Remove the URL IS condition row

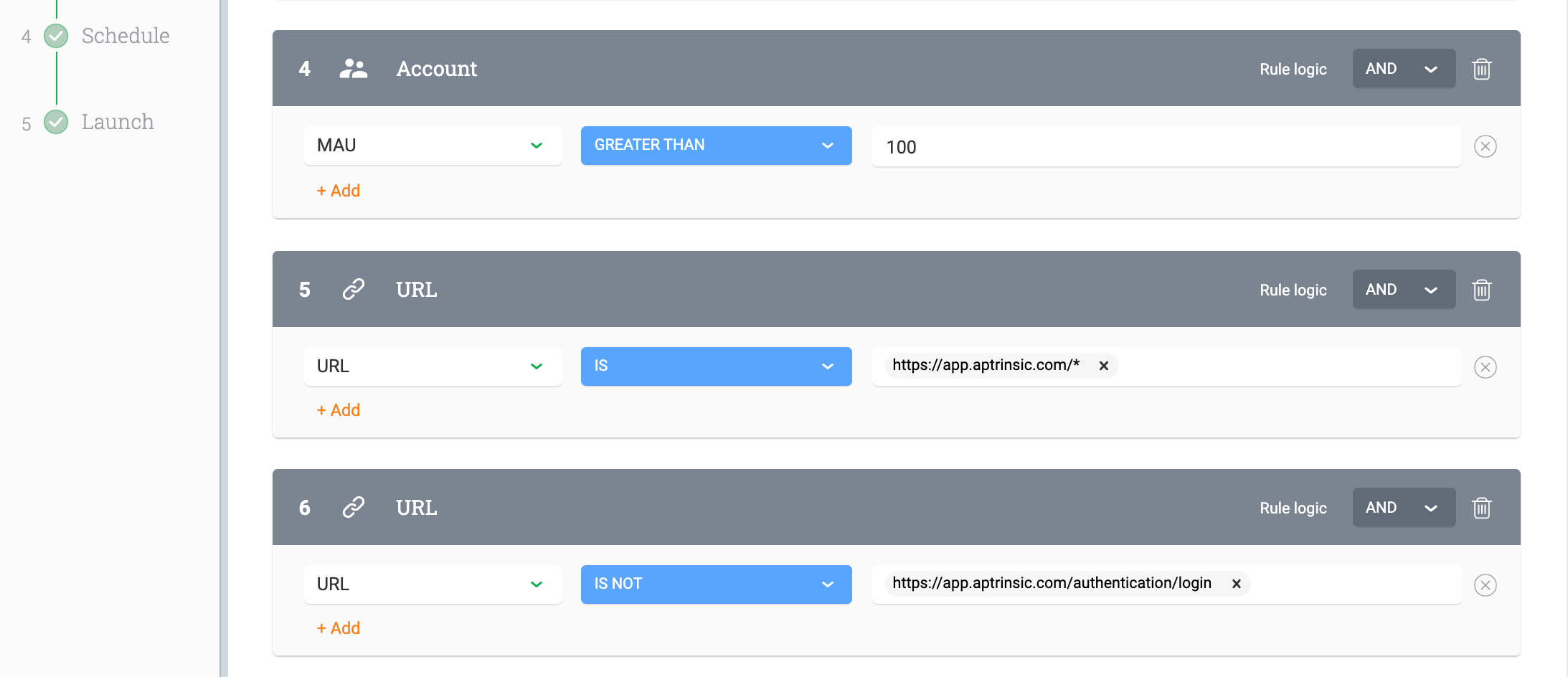[1485, 367]
